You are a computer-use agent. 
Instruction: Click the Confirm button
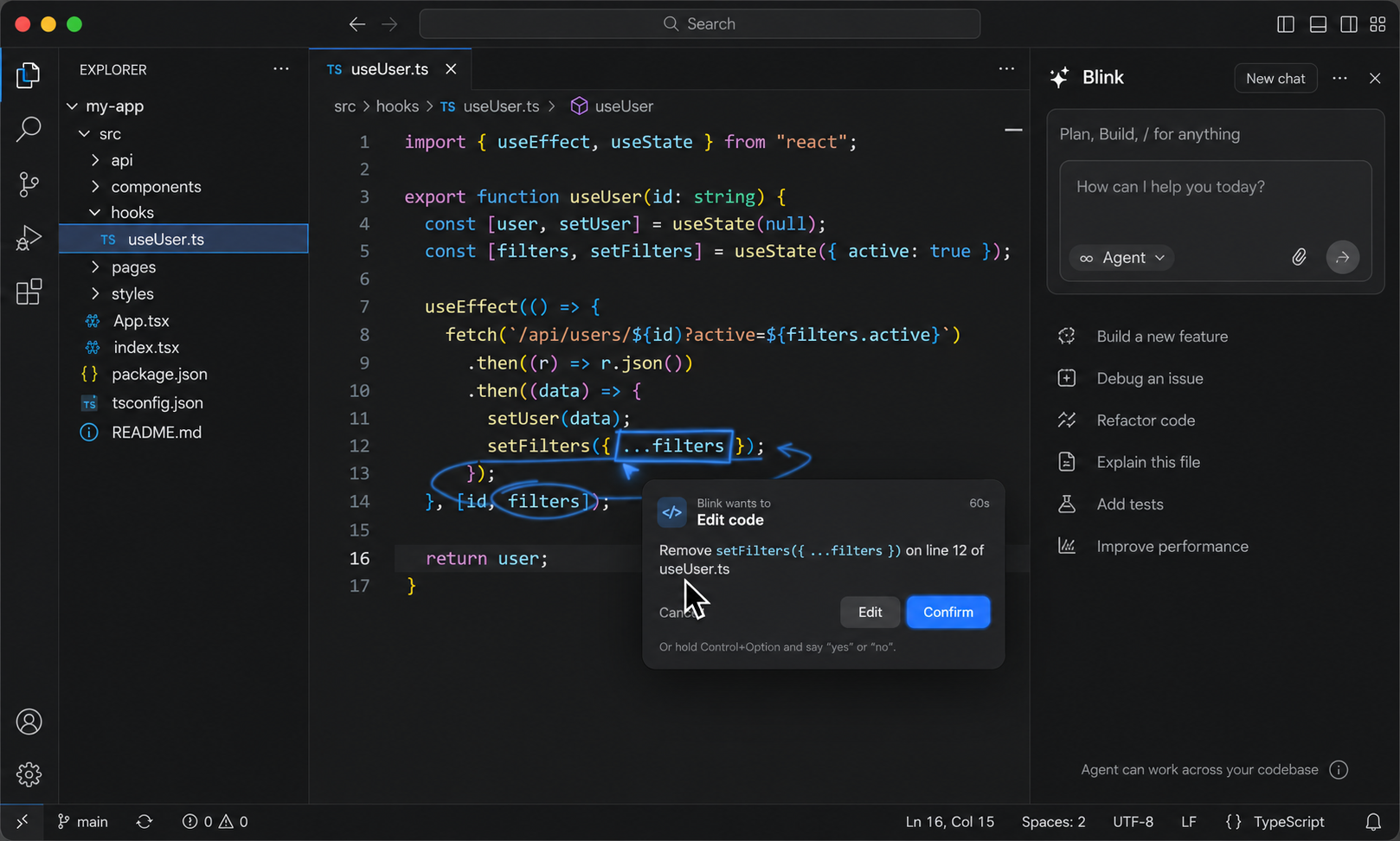pos(948,612)
